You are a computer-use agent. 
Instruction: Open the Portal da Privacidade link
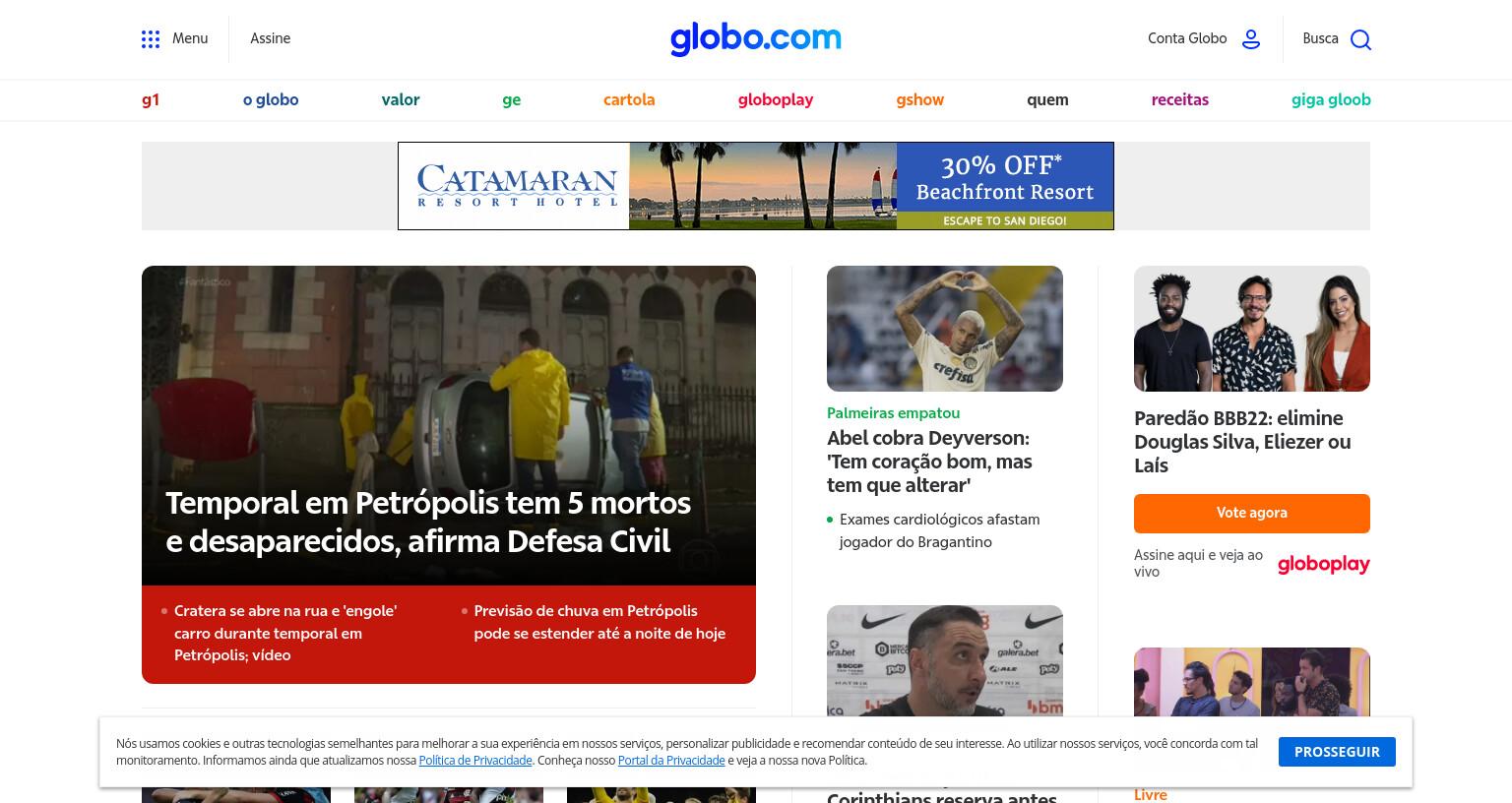pos(671,761)
